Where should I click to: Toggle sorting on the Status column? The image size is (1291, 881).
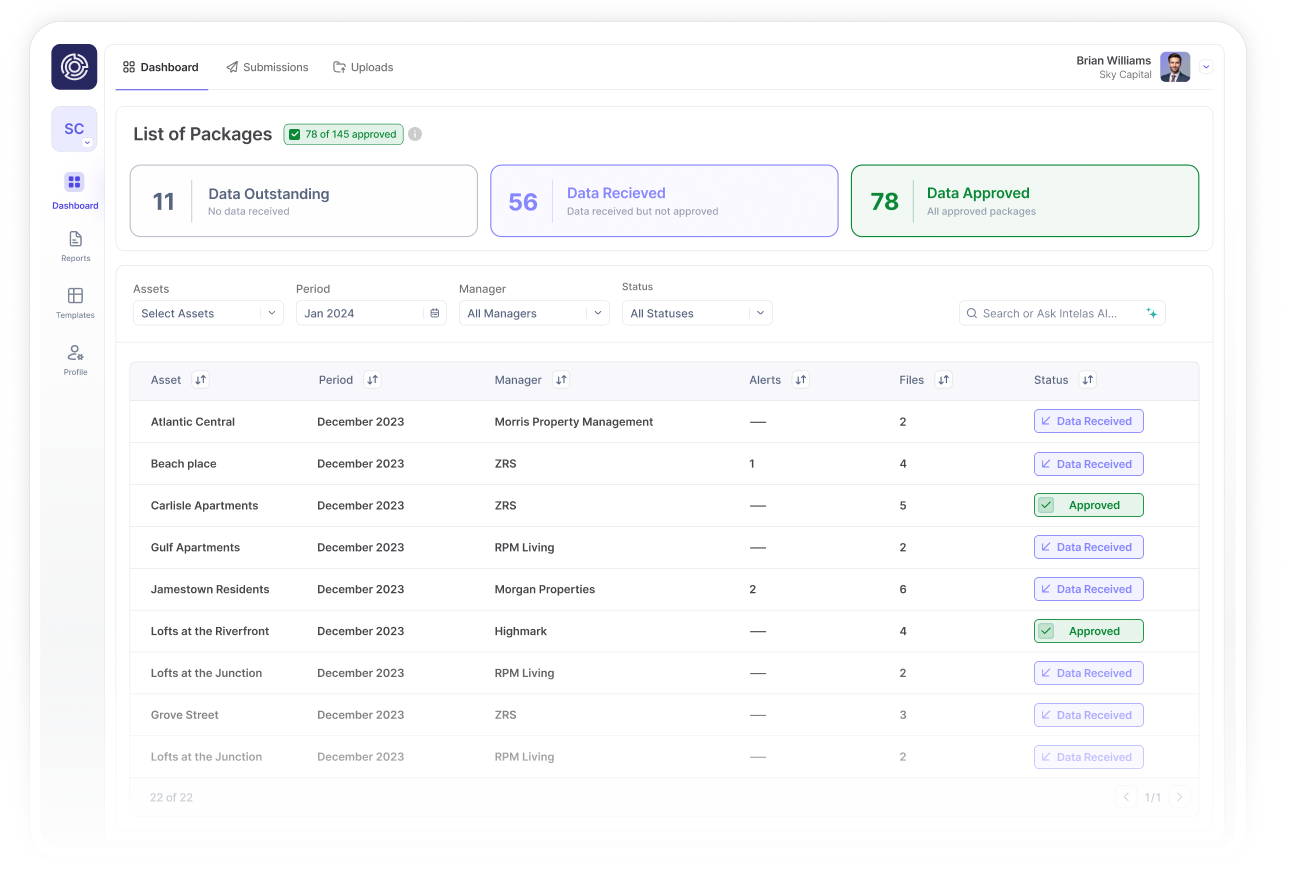coord(1087,380)
